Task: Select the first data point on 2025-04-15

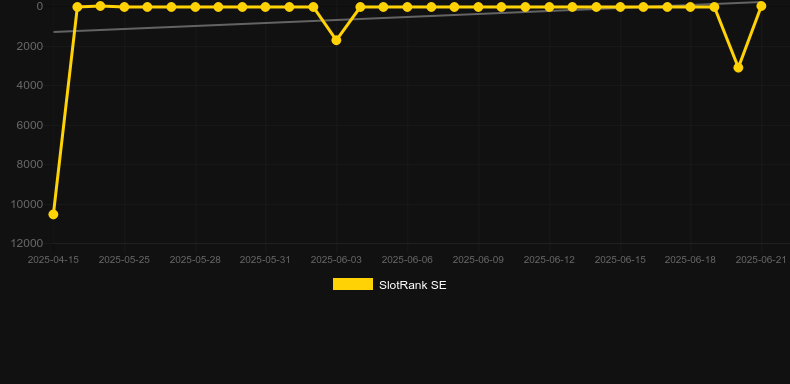Action: (53, 215)
